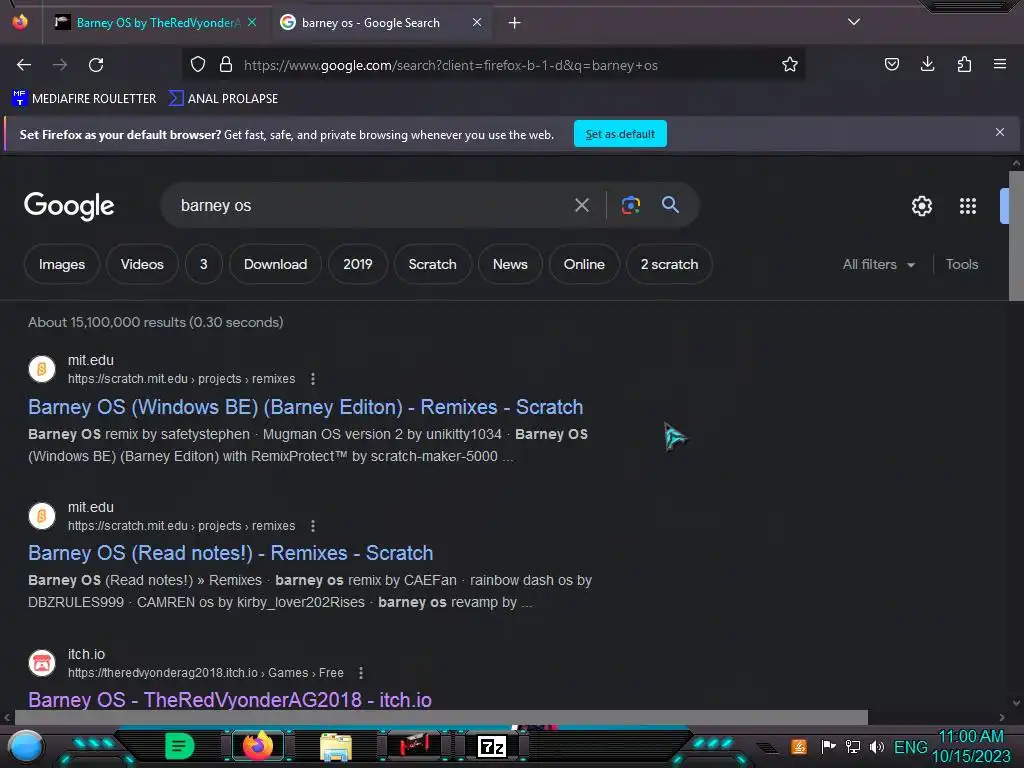Go back to the previous page
Screen dimensions: 1024x768
24,65
